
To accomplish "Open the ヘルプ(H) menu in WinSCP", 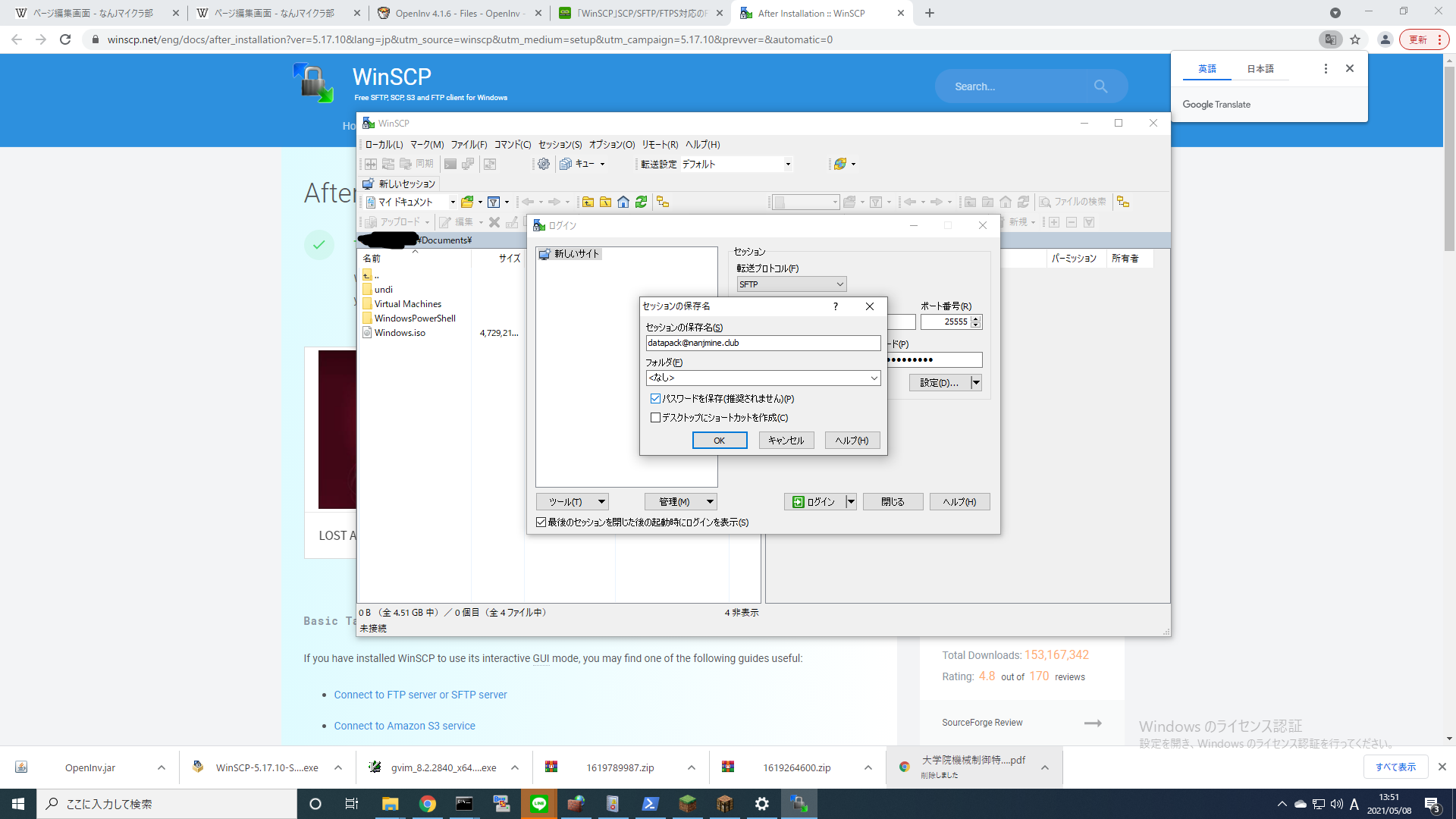I will click(703, 145).
